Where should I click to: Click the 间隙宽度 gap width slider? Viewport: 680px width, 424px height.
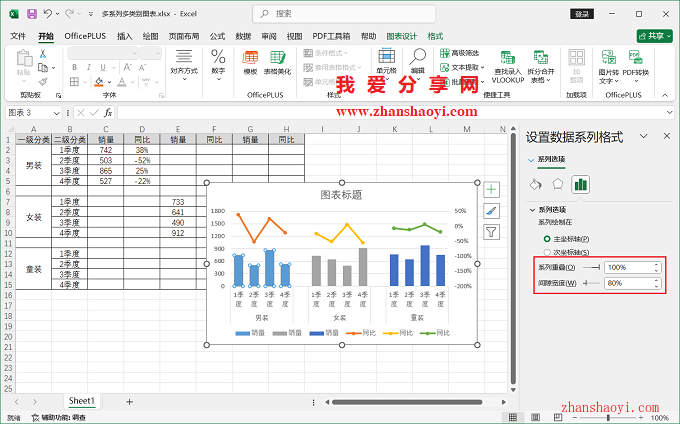click(591, 283)
